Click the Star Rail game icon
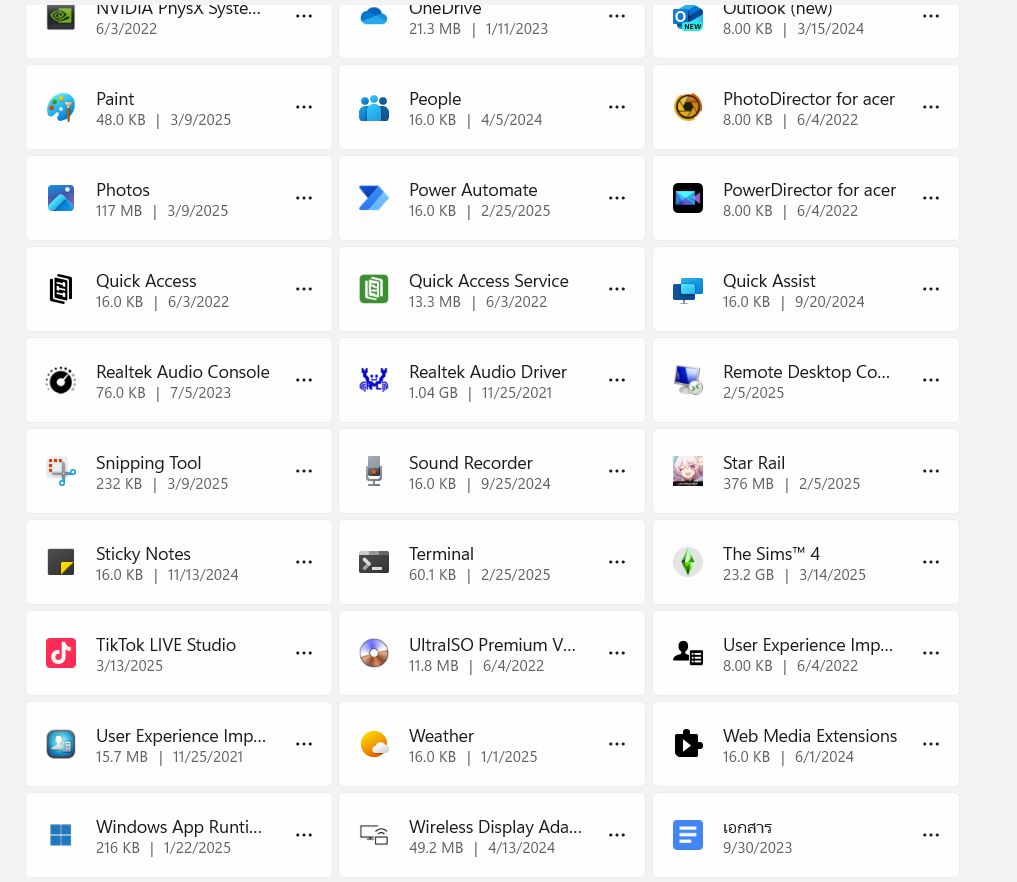The image size is (1017, 882). (x=688, y=471)
